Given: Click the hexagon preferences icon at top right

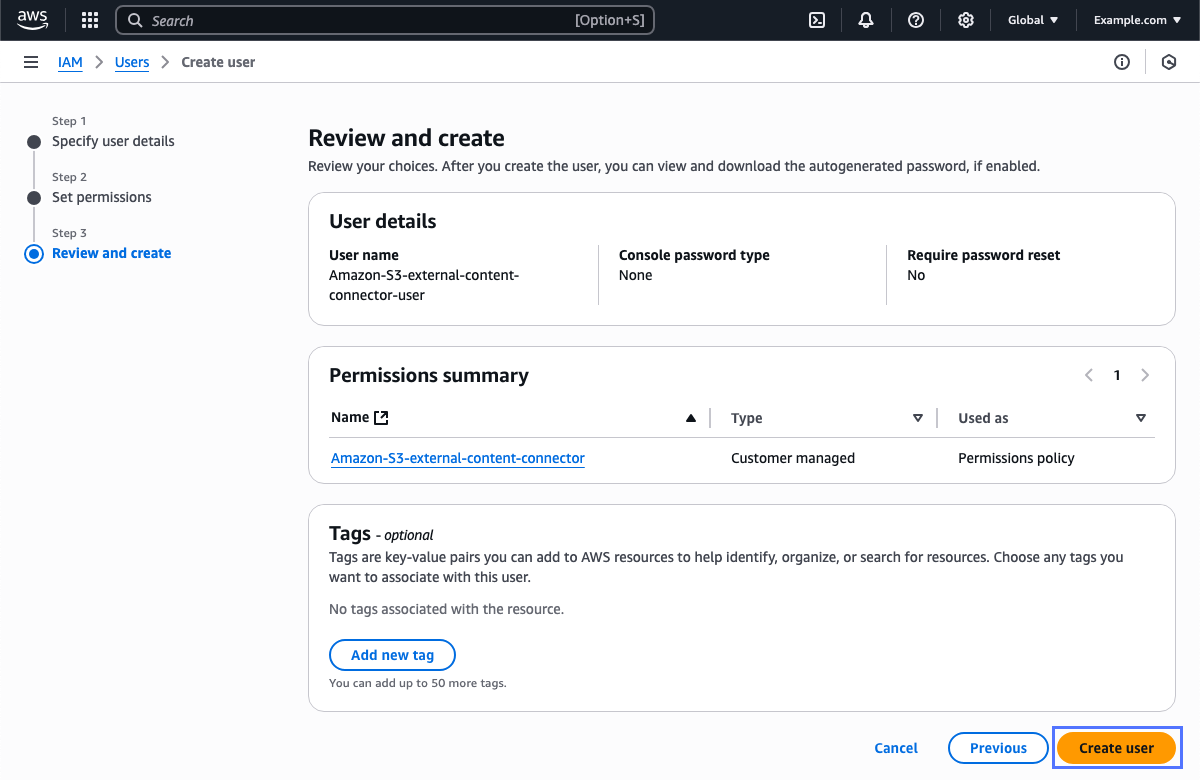Looking at the screenshot, I should click(1169, 62).
